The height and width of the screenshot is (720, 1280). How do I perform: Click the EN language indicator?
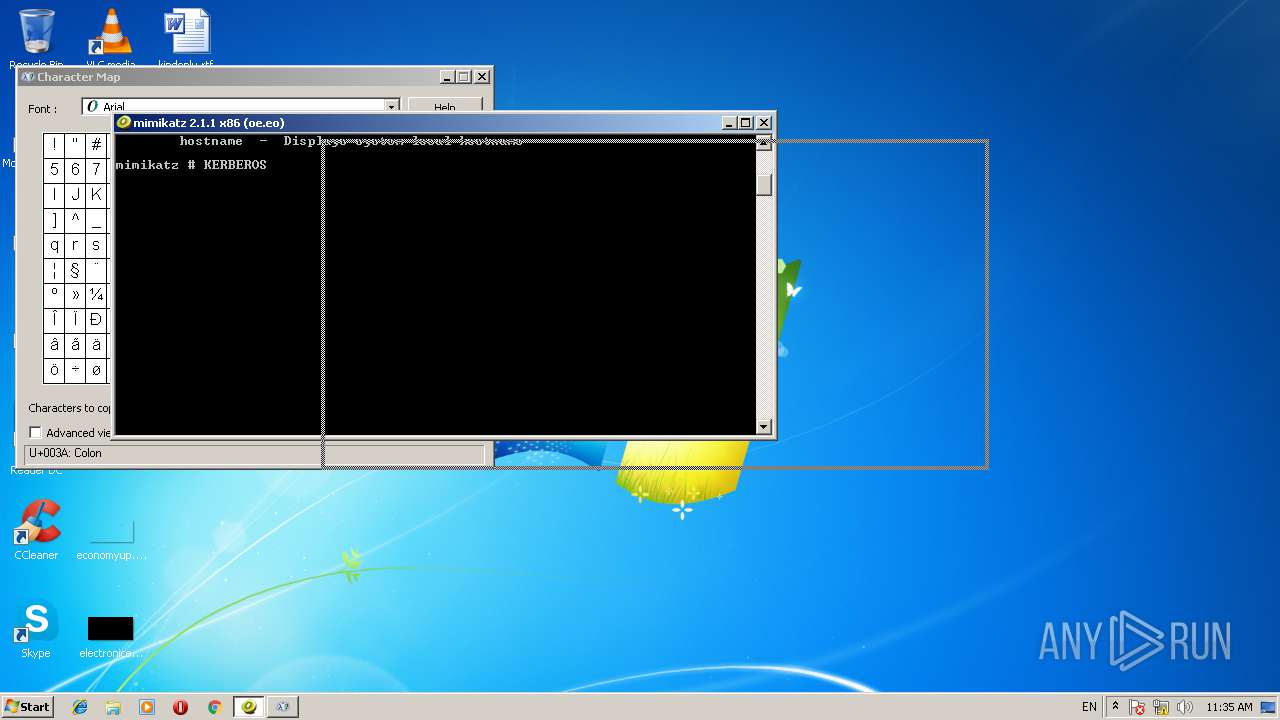pos(1089,707)
